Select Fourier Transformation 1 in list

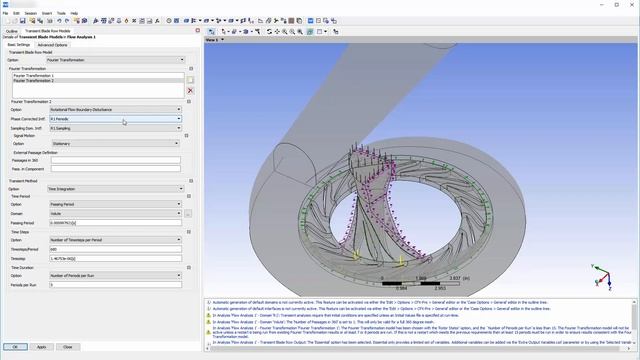pyautogui.click(x=98, y=76)
